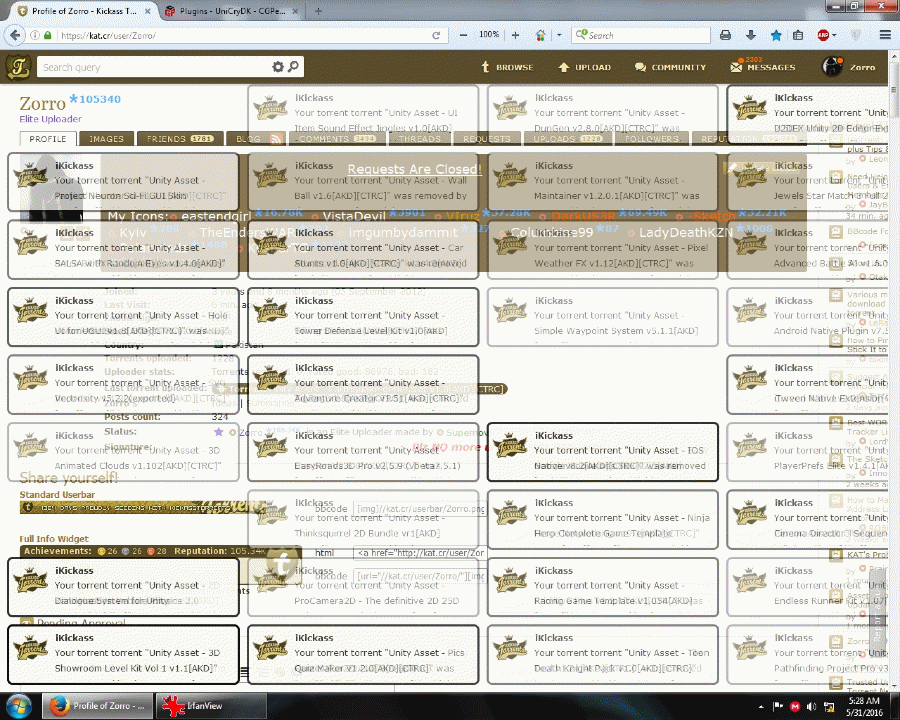Image resolution: width=900 pixels, height=720 pixels.
Task: Show hidden system tray icons arrow
Action: pos(761,707)
